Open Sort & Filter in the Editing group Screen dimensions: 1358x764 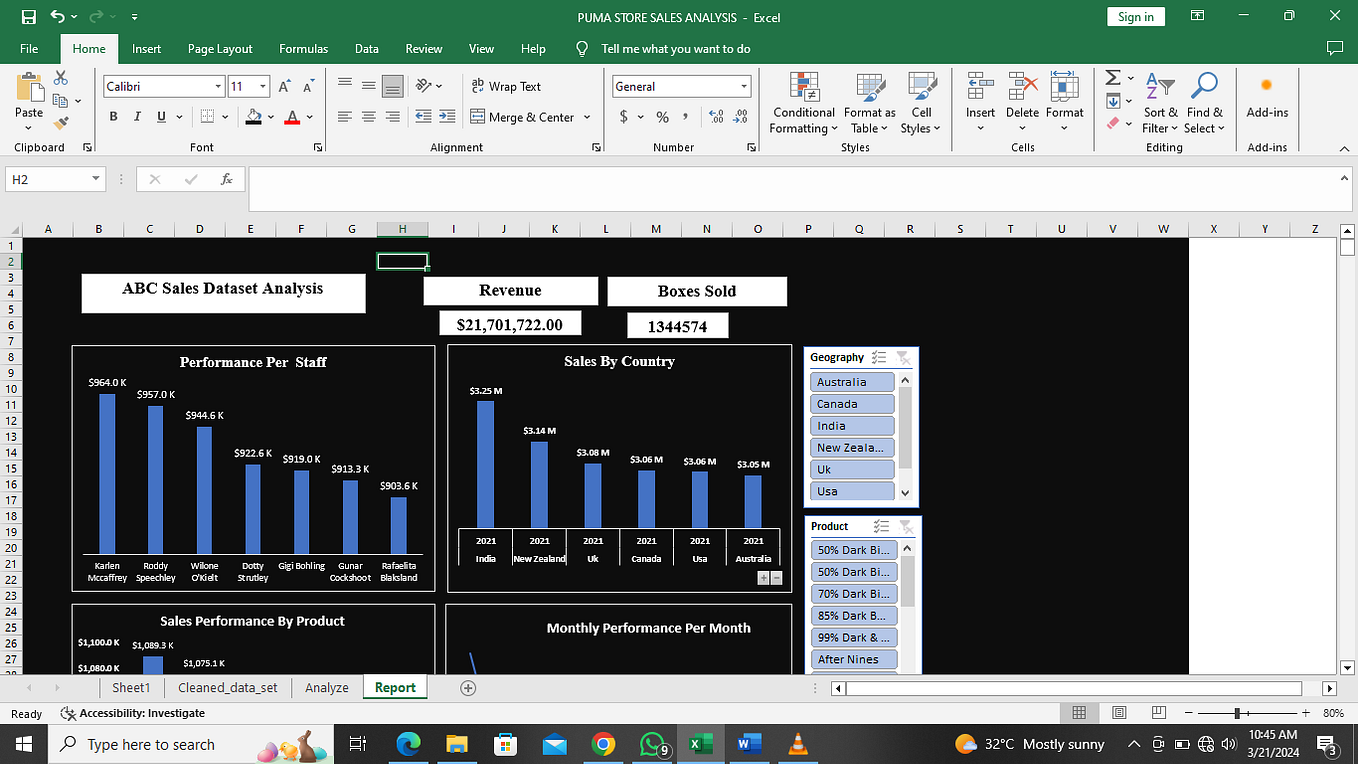[x=1159, y=104]
